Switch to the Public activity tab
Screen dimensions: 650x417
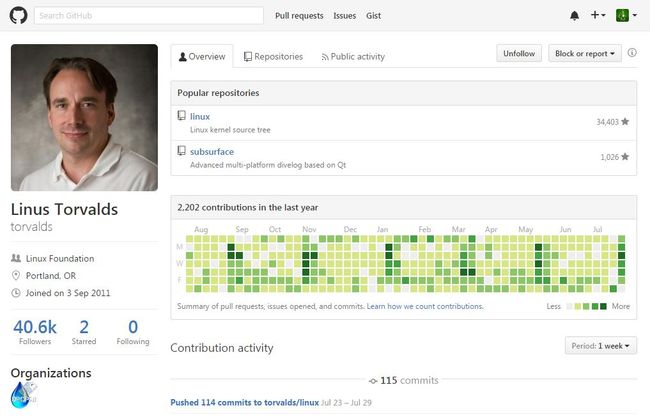353,57
